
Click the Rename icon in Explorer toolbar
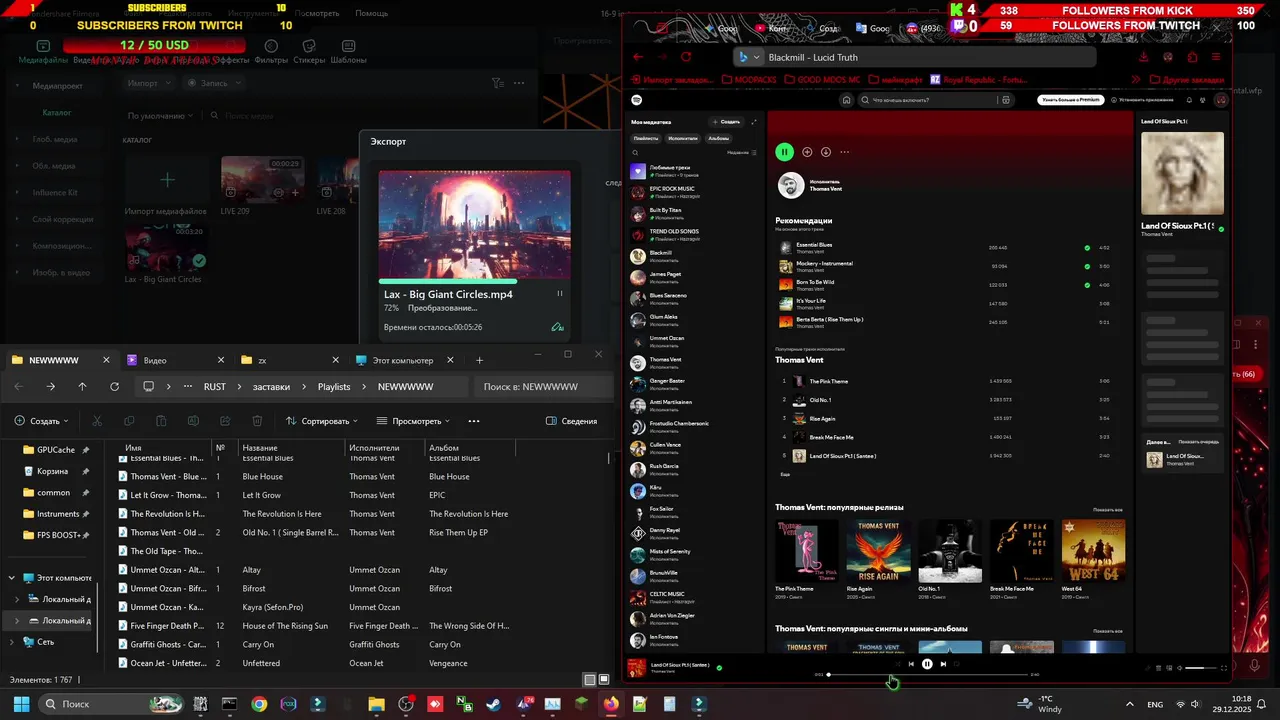193,421
